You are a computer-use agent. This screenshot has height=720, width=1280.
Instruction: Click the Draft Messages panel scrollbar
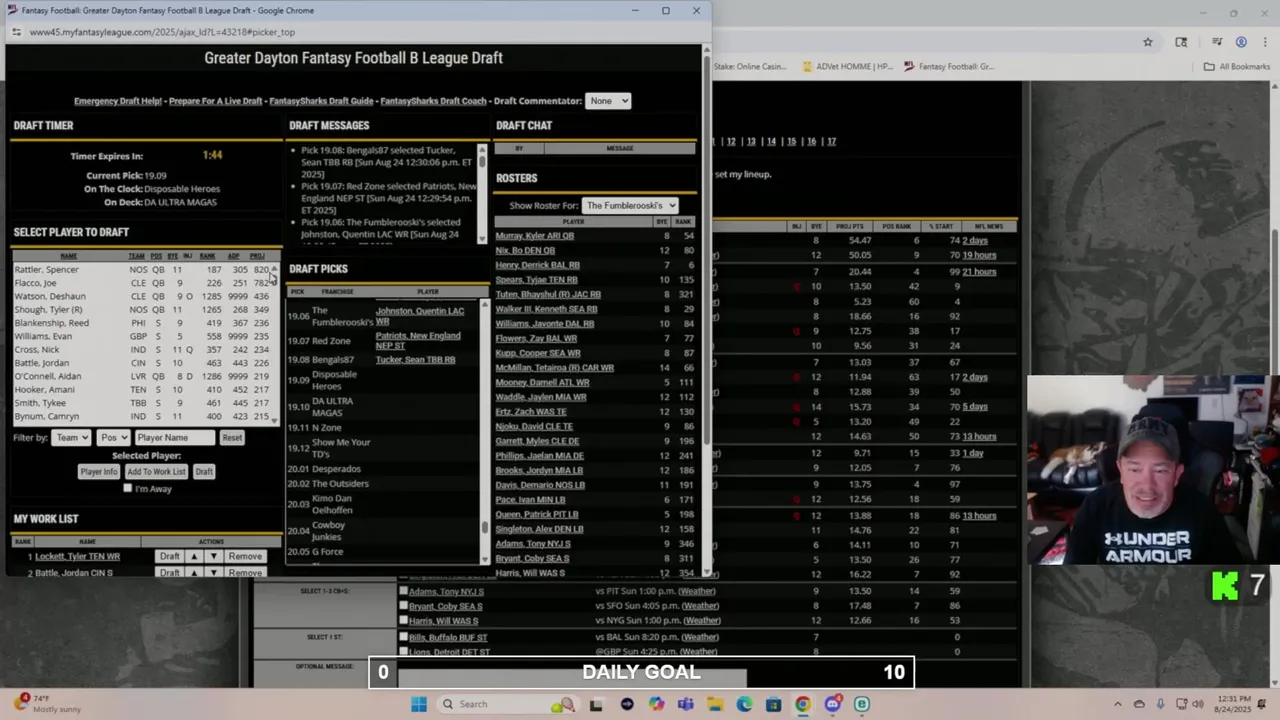(x=482, y=194)
